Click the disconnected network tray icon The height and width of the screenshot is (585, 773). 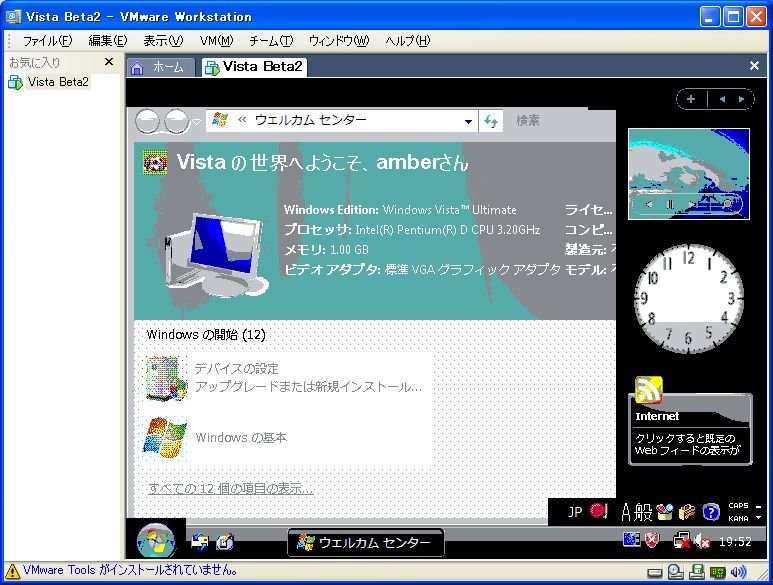click(x=681, y=541)
